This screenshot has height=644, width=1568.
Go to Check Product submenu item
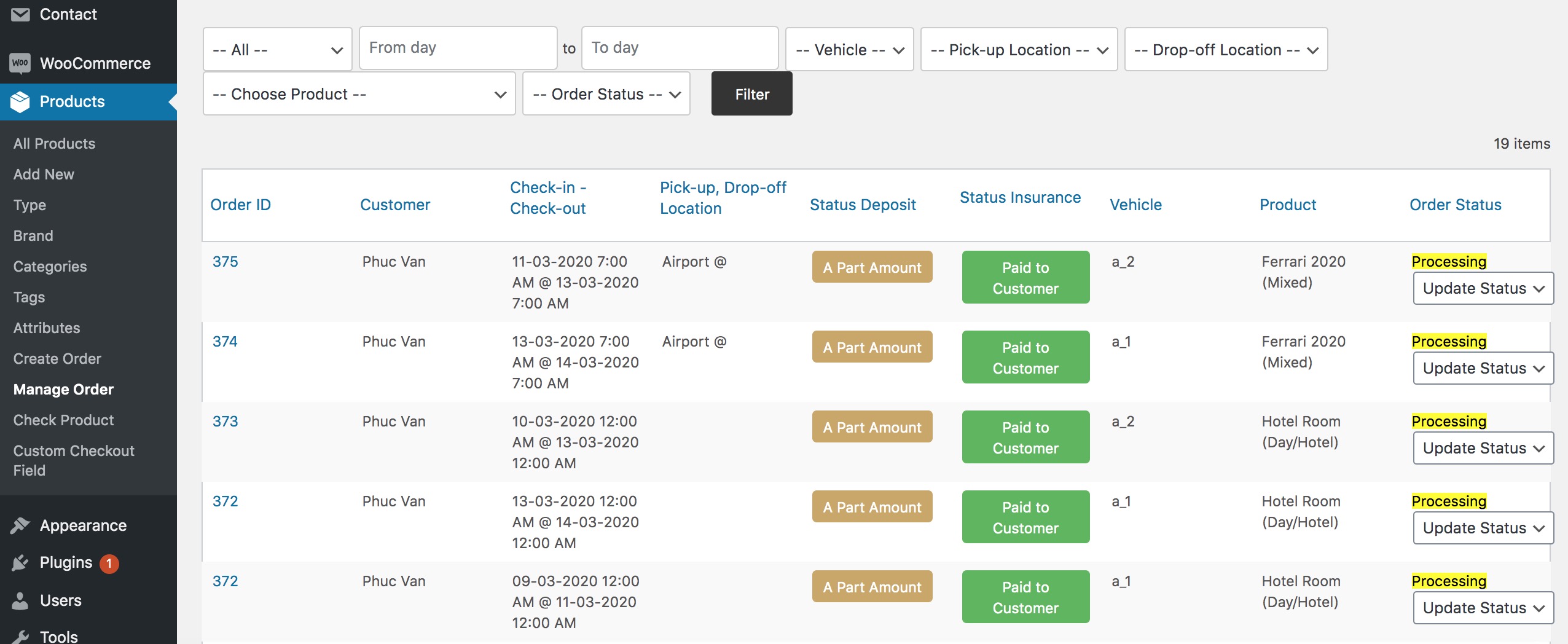tap(63, 420)
